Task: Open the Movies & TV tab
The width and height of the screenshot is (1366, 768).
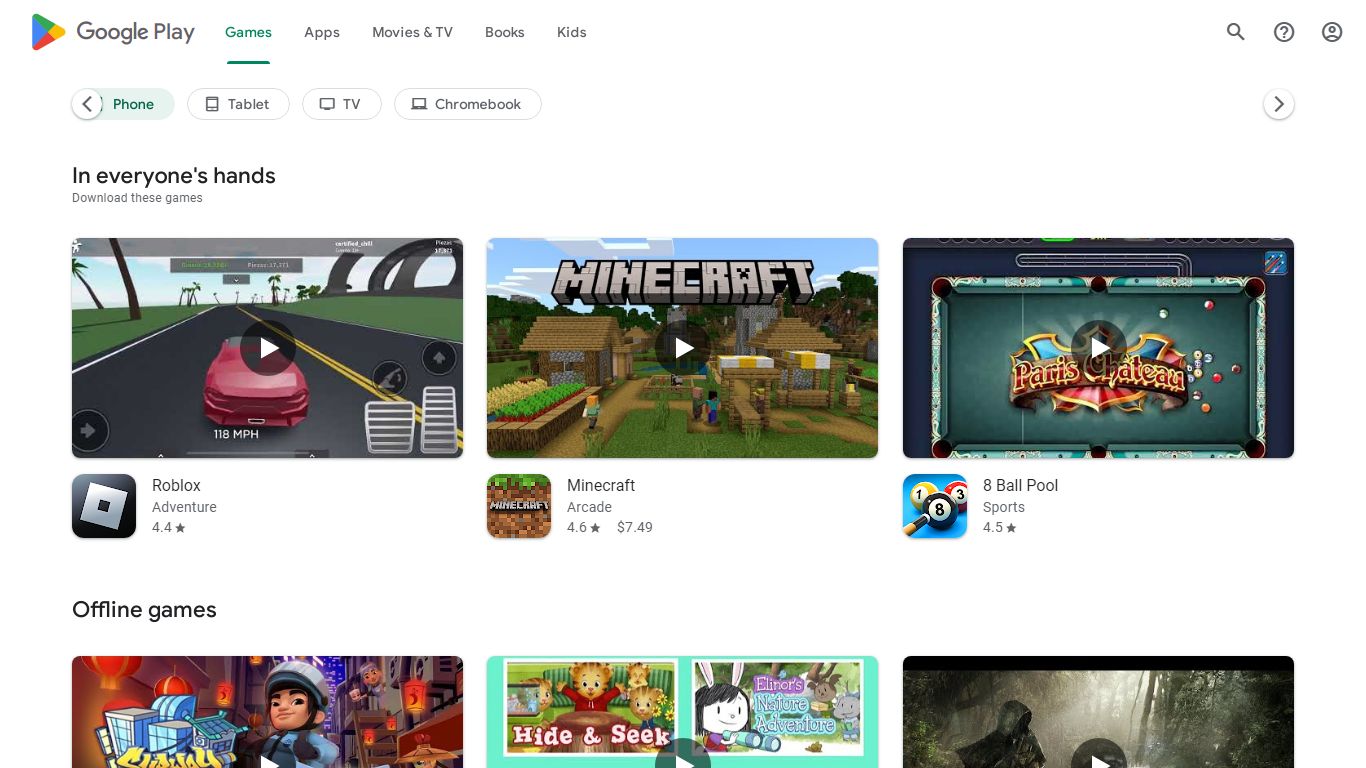Action: click(412, 32)
